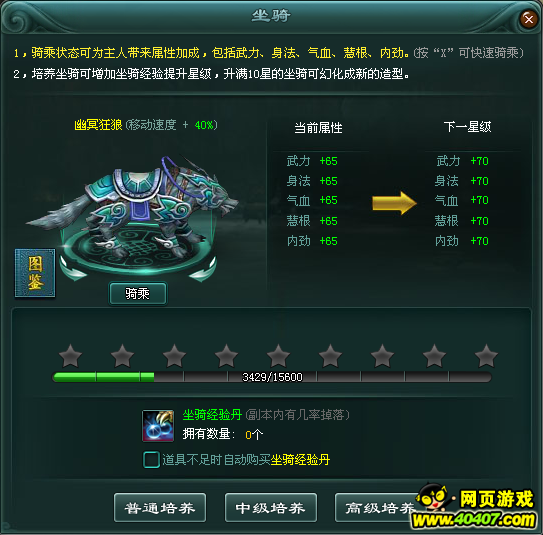The height and width of the screenshot is (535, 543).
Task: Click the 骑乘 ride button
Action: 138,294
